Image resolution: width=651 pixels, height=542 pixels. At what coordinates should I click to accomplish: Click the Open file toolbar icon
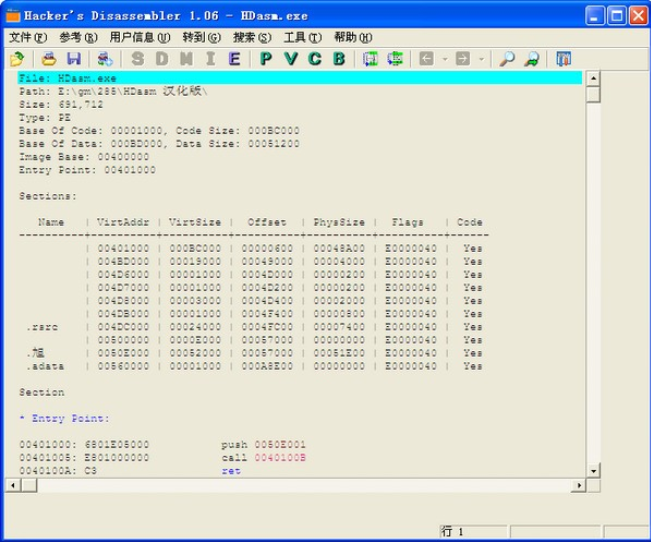(17, 59)
